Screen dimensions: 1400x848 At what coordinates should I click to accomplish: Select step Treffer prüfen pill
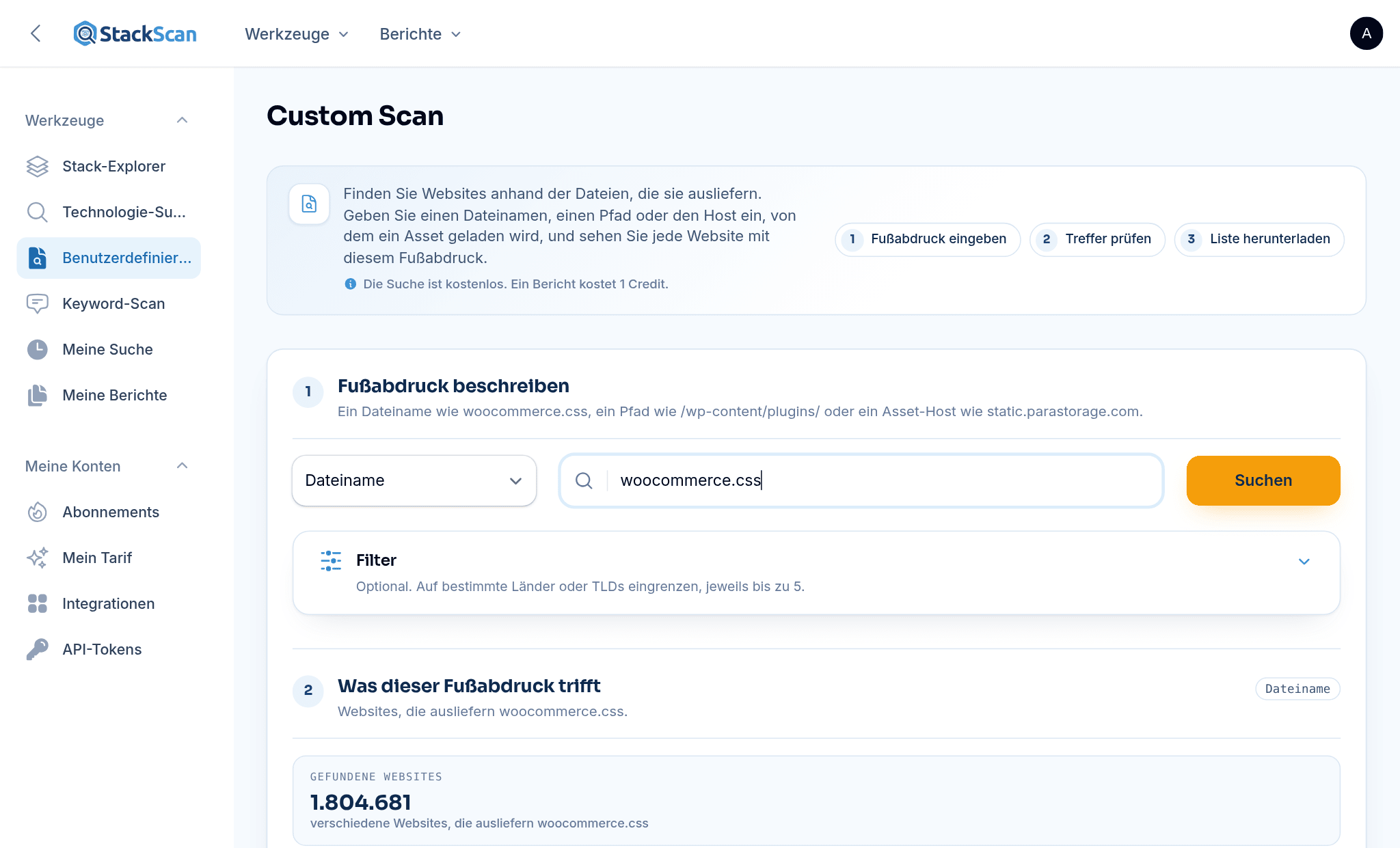[x=1097, y=239]
